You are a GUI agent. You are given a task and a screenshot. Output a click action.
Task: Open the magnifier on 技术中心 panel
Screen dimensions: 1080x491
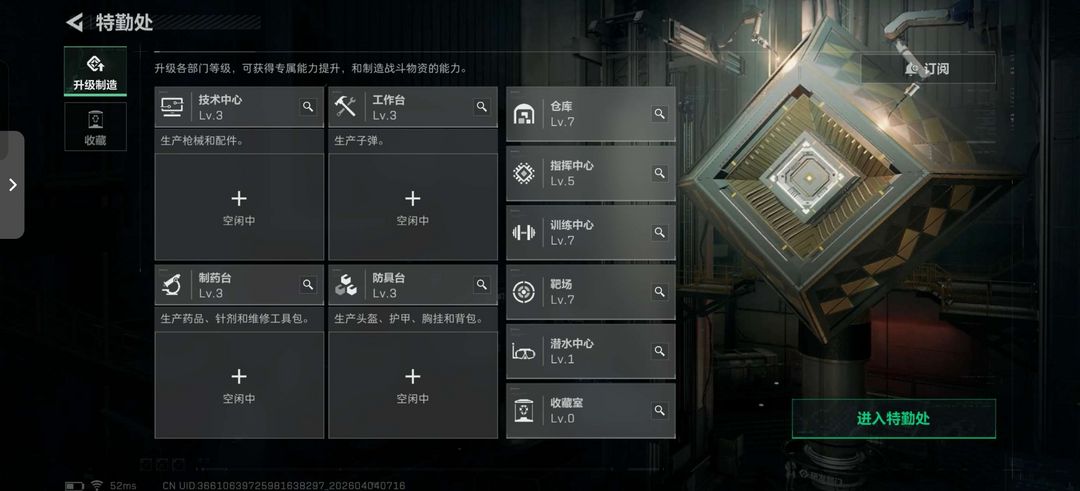tap(308, 107)
